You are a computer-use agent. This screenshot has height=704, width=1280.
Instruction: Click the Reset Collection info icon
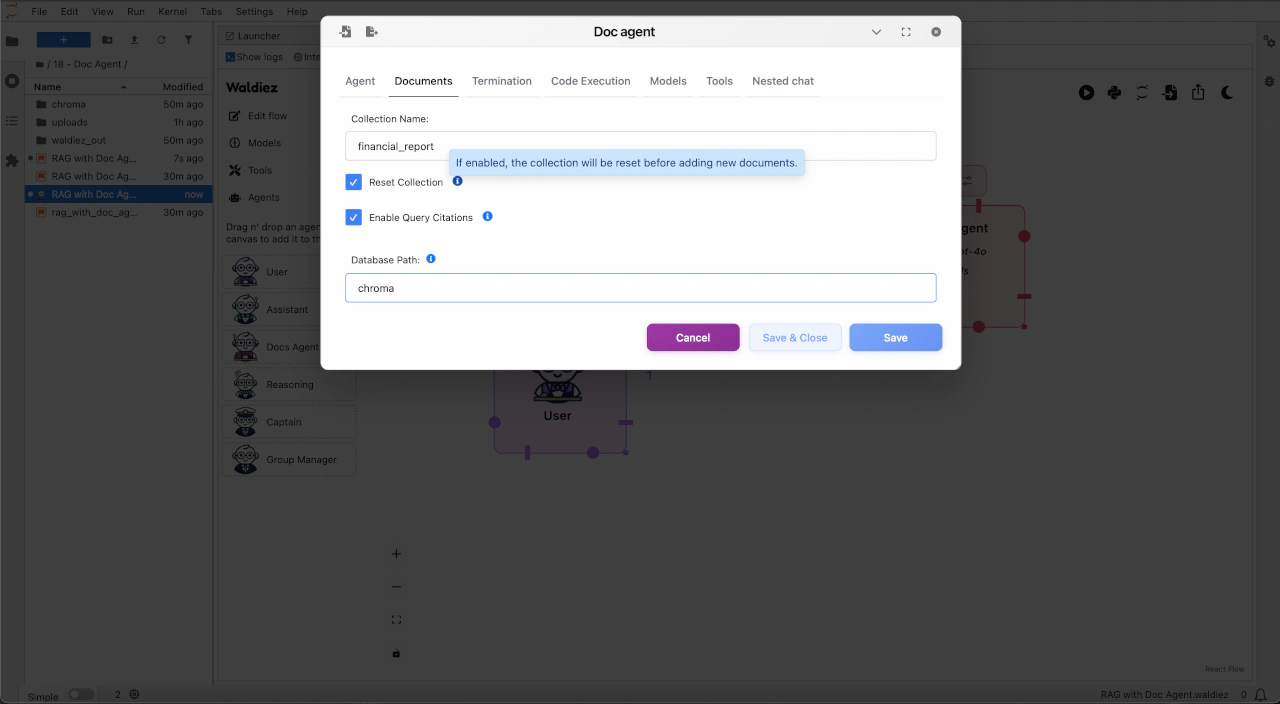pos(458,182)
